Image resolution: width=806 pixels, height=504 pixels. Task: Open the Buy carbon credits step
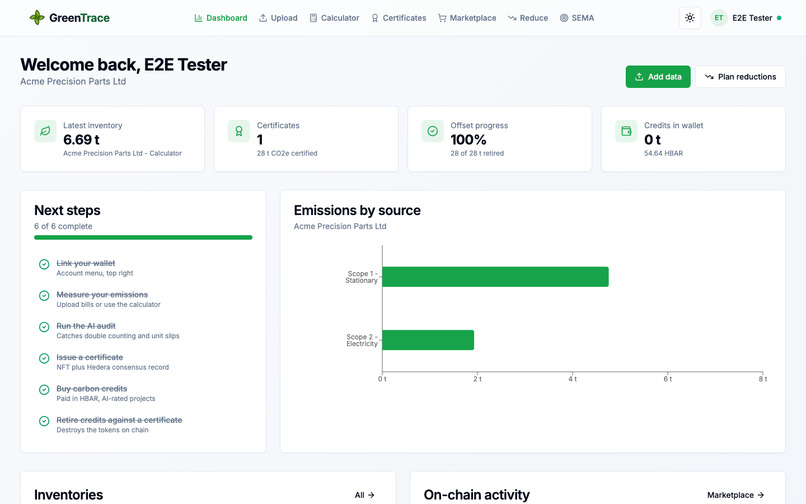pos(143,393)
